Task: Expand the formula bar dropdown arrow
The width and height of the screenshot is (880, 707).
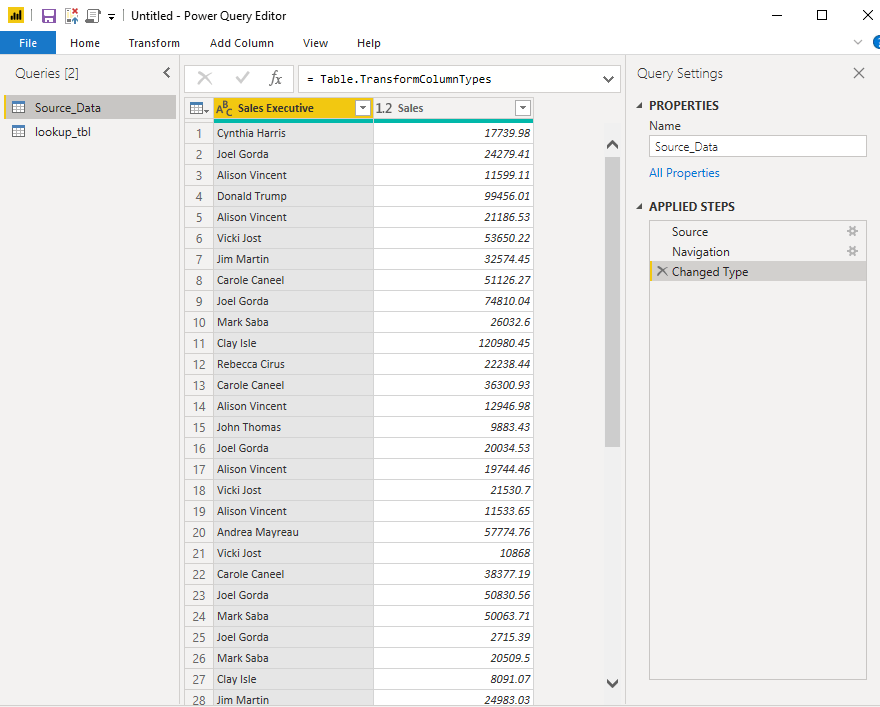Action: tap(608, 79)
